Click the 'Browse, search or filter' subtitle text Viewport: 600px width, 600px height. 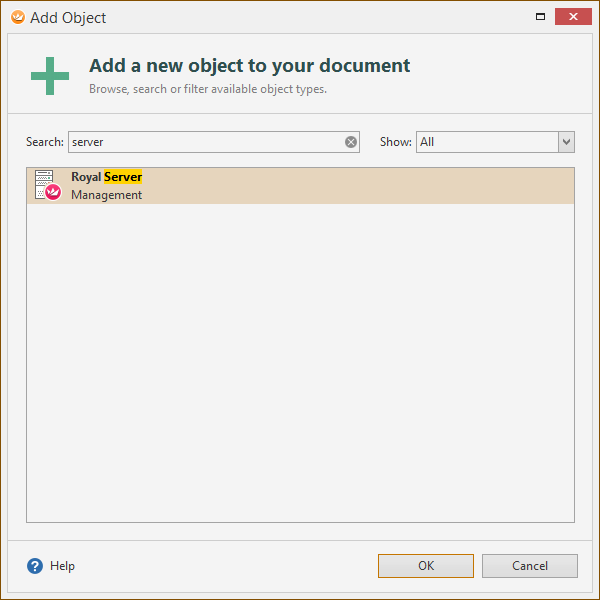coord(208,89)
